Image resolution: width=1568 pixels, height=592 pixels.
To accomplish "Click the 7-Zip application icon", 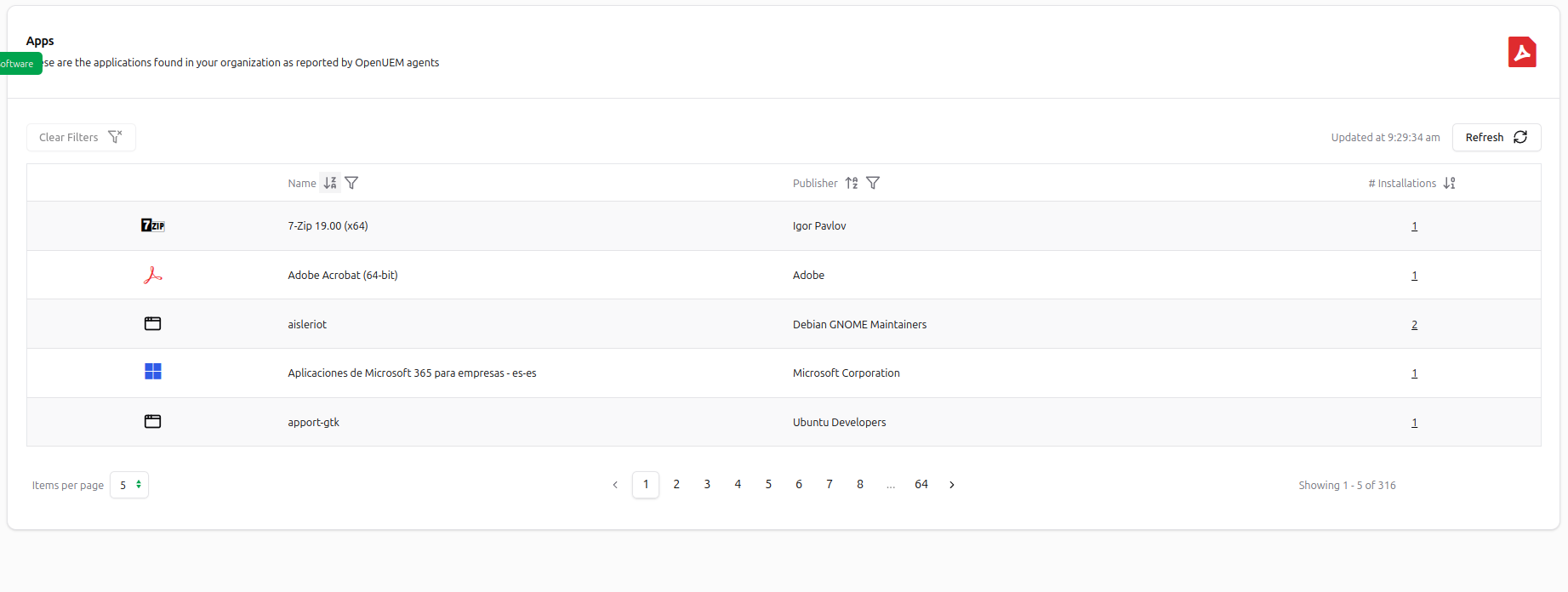I will (152, 225).
